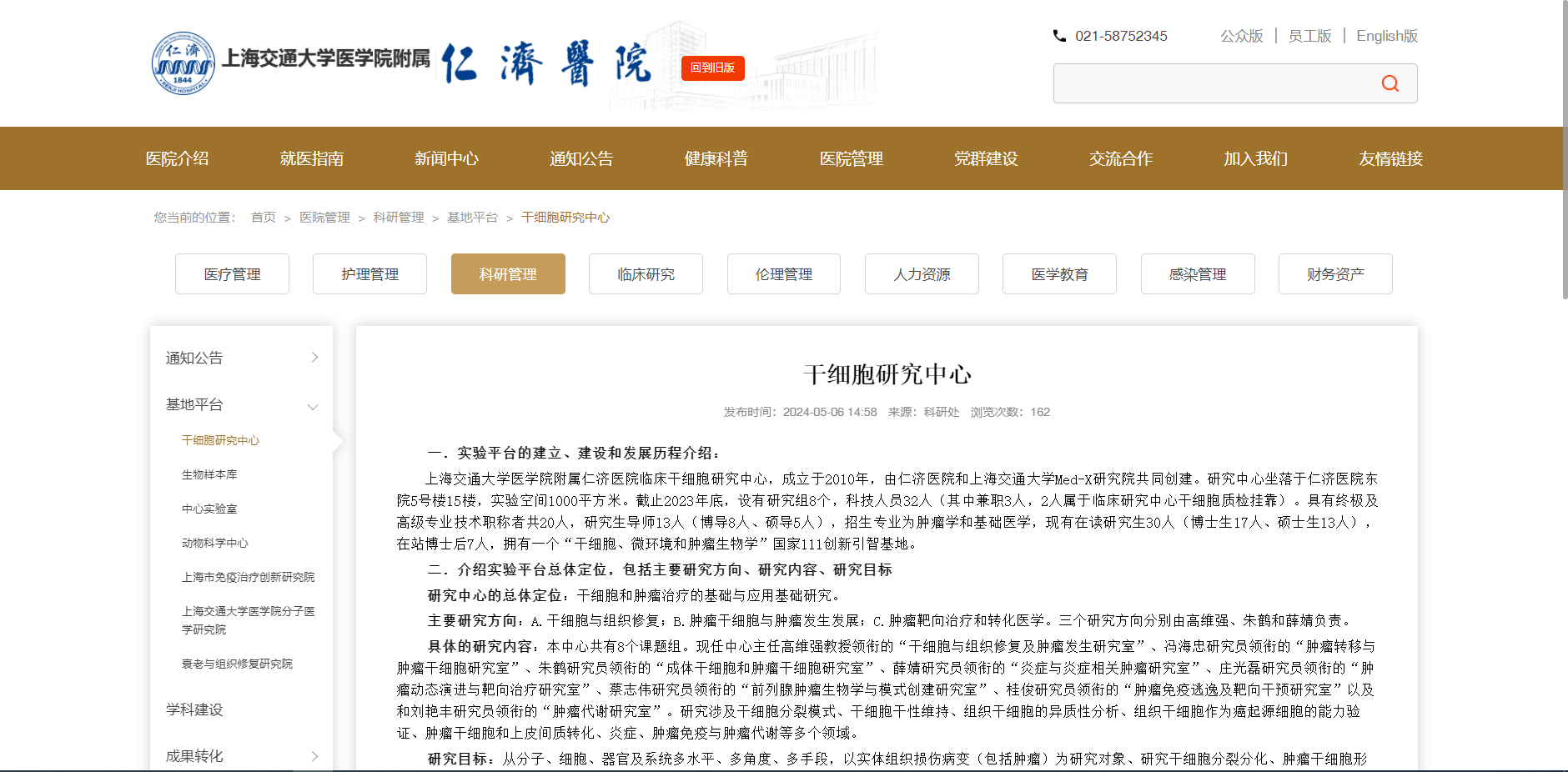Go to 财务资产 management tab
The width and height of the screenshot is (1568, 772).
(1334, 274)
